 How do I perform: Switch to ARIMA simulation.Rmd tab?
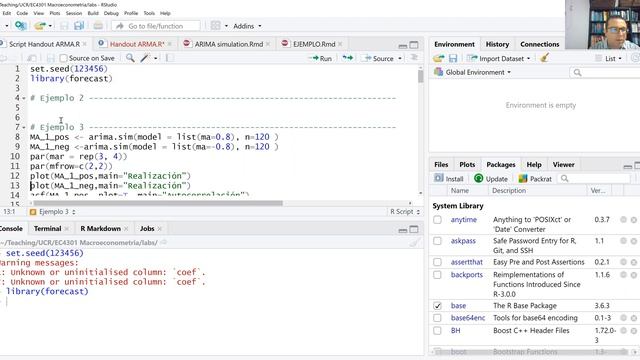click(229, 44)
